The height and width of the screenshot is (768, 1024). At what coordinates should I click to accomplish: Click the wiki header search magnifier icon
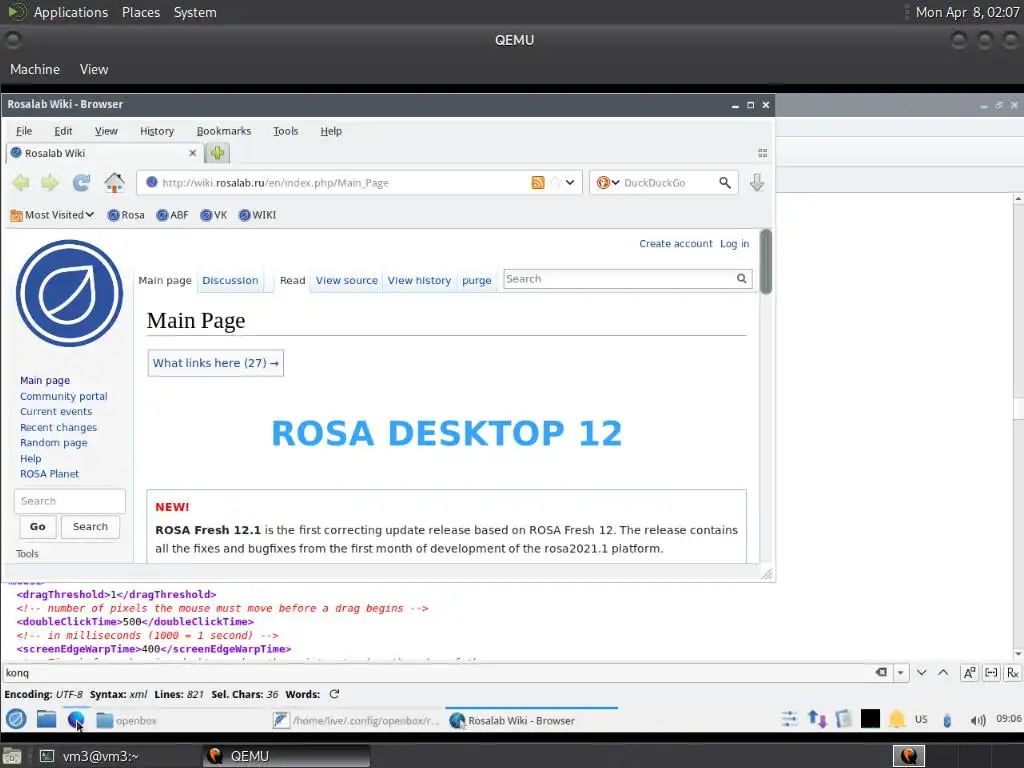pos(742,279)
